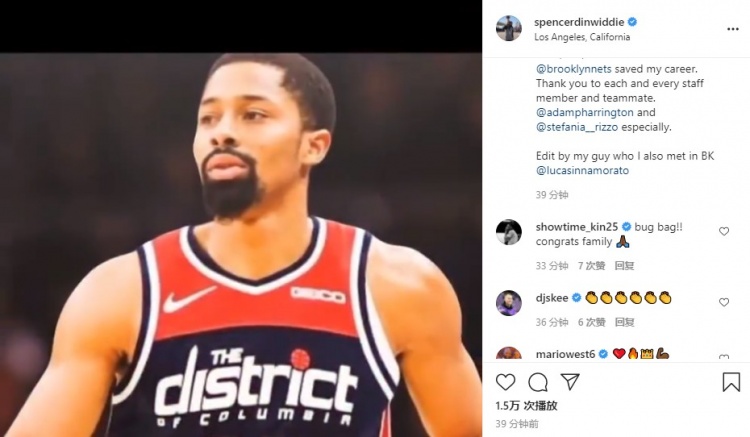Reply to showtime_kin25's comment

(x=624, y=266)
